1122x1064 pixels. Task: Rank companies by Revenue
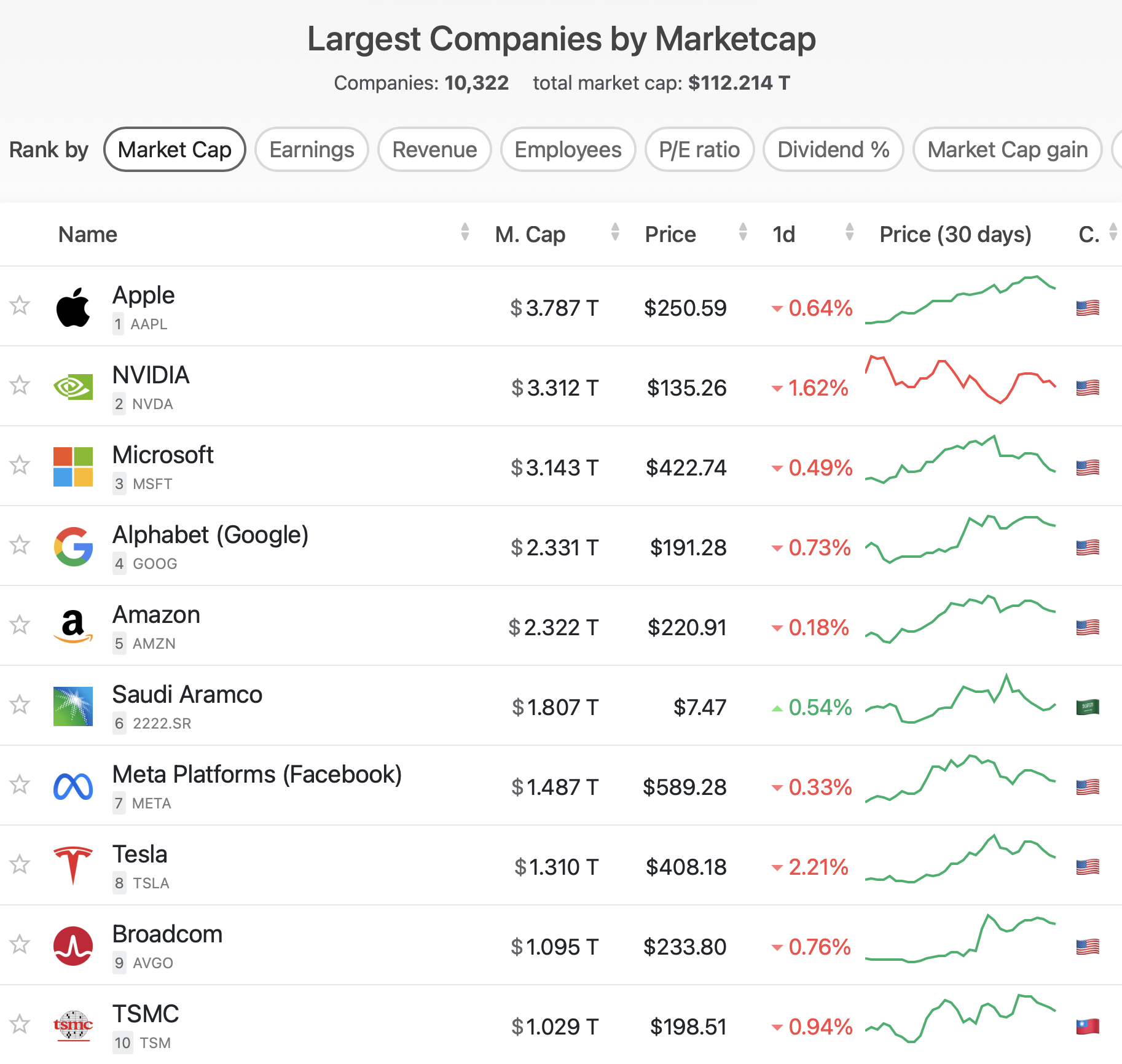tap(434, 149)
